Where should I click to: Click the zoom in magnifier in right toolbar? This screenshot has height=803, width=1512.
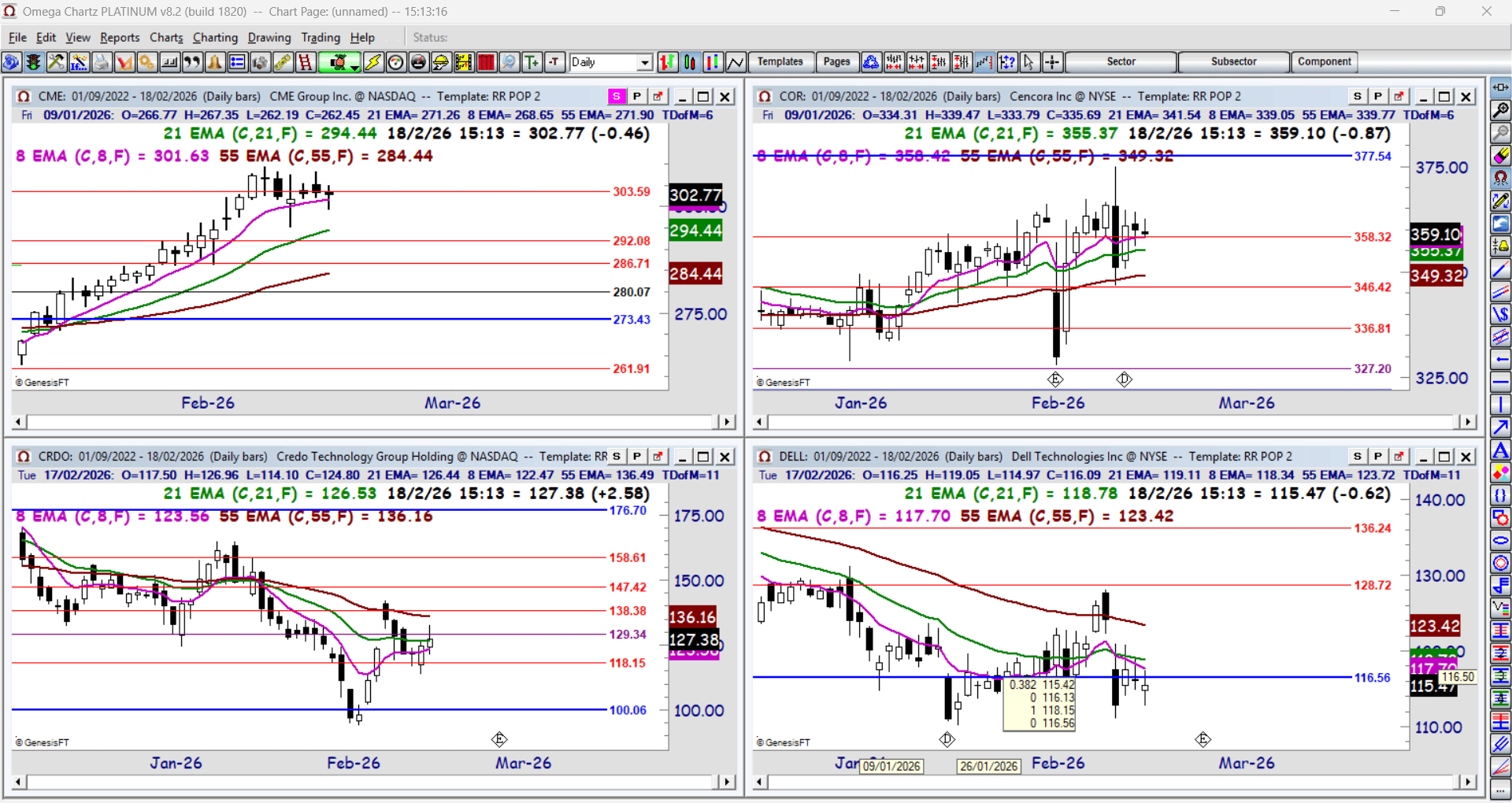(1501, 110)
